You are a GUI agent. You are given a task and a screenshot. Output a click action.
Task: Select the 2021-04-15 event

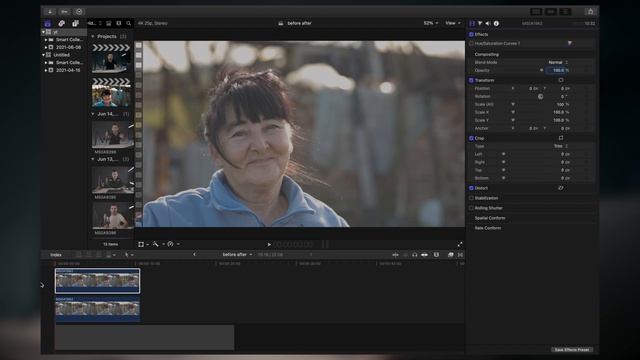coord(68,70)
